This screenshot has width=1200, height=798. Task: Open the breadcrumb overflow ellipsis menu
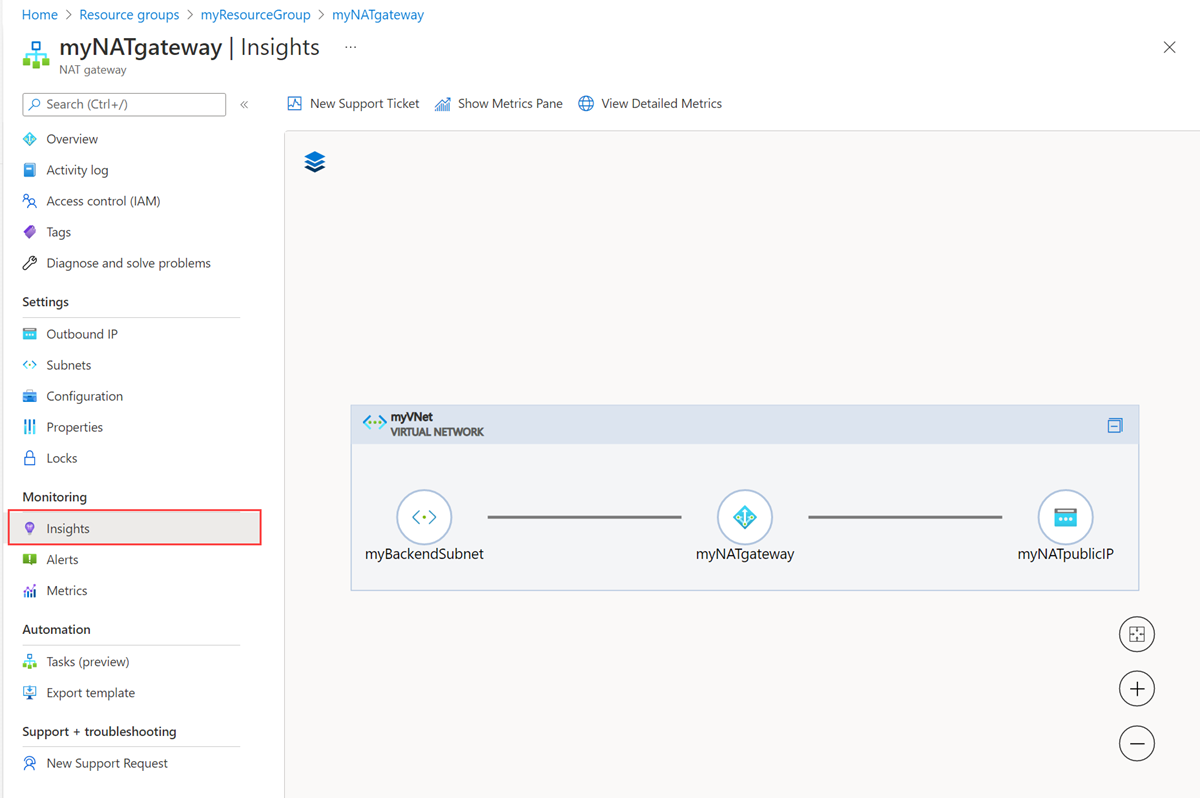pos(350,47)
